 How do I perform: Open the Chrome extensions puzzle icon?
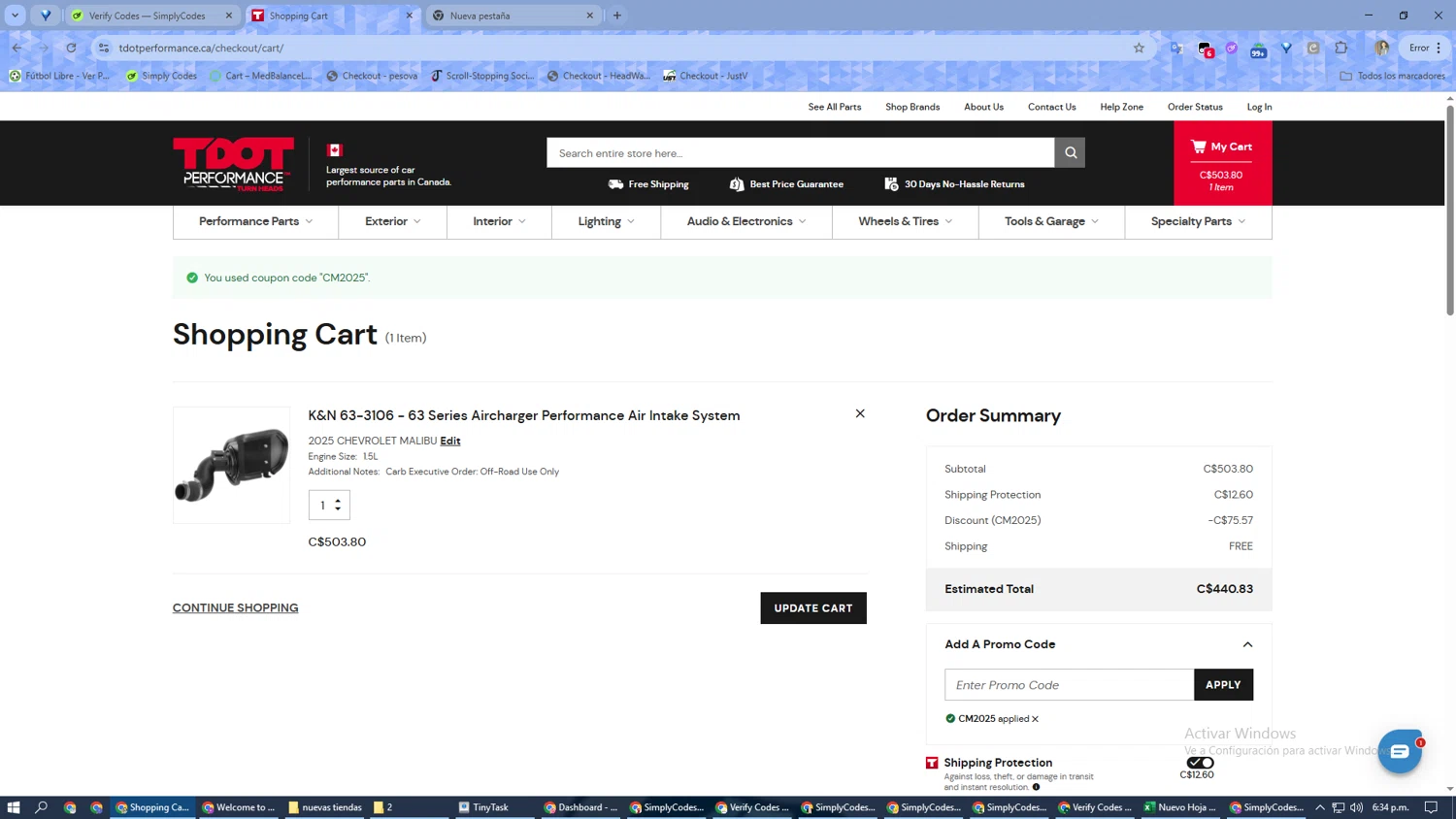(x=1340, y=48)
